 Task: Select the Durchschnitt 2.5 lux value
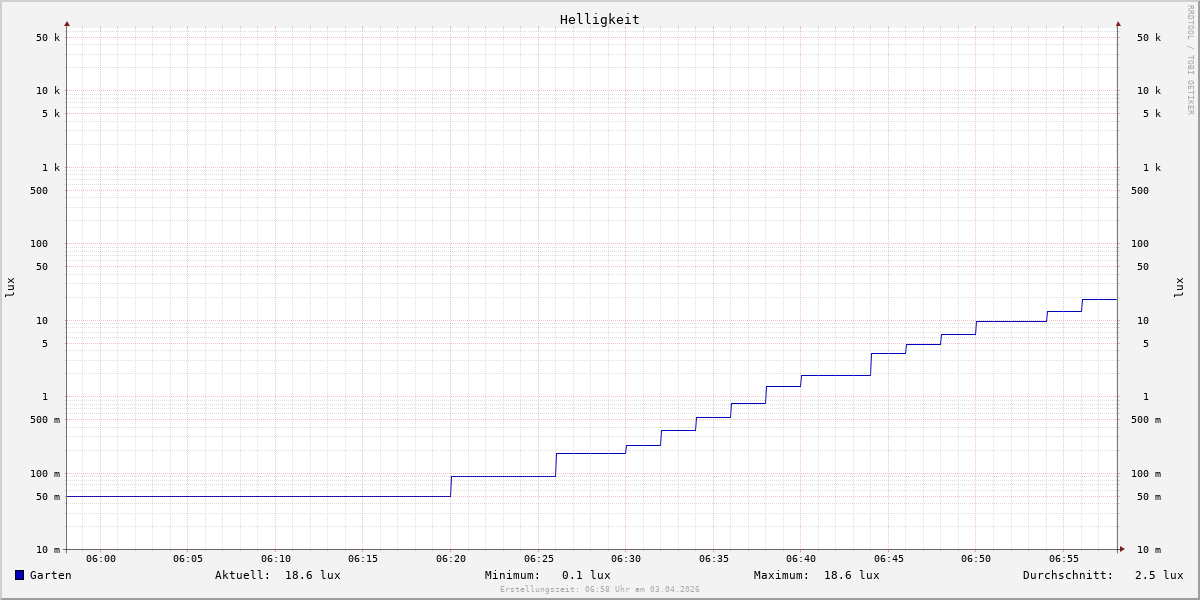(1158, 575)
